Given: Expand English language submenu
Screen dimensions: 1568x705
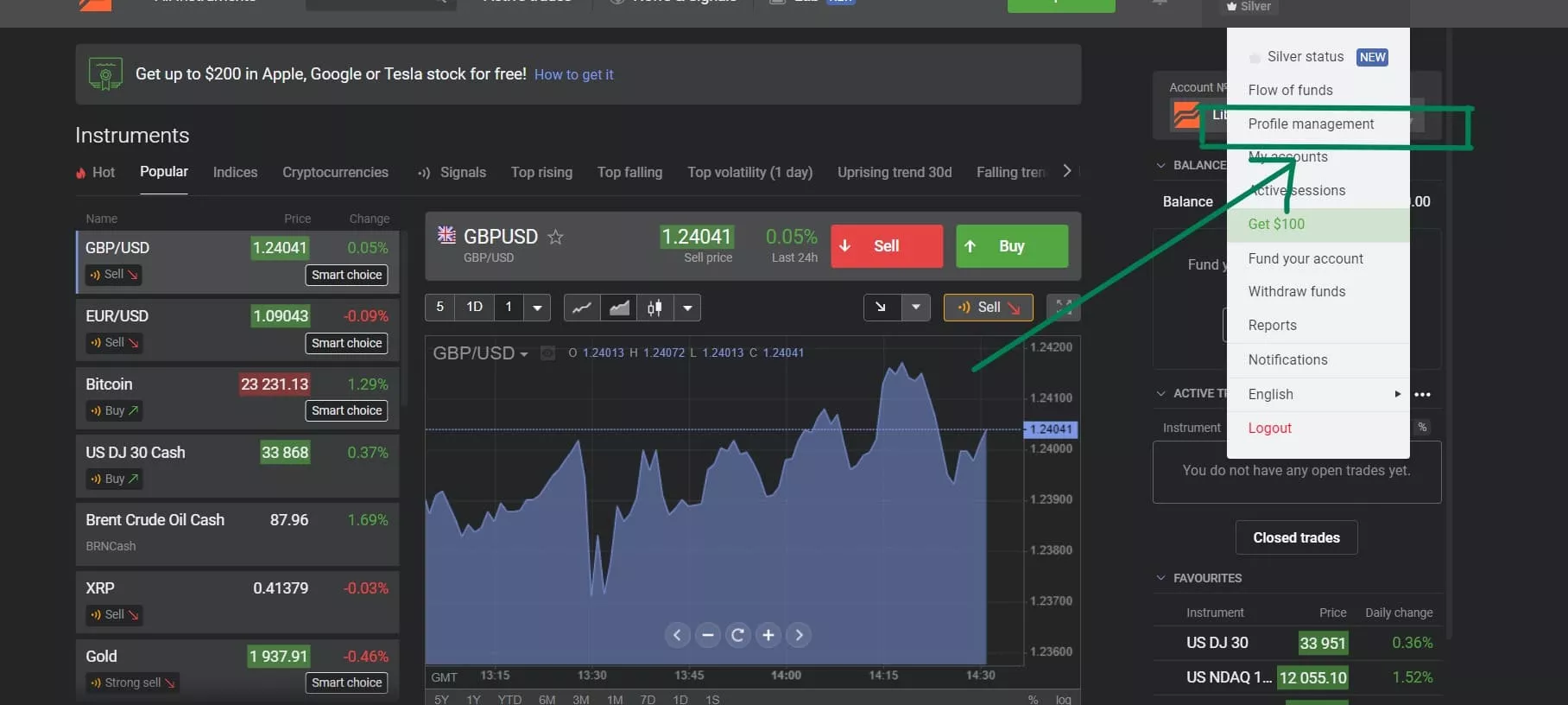Looking at the screenshot, I should (1318, 394).
